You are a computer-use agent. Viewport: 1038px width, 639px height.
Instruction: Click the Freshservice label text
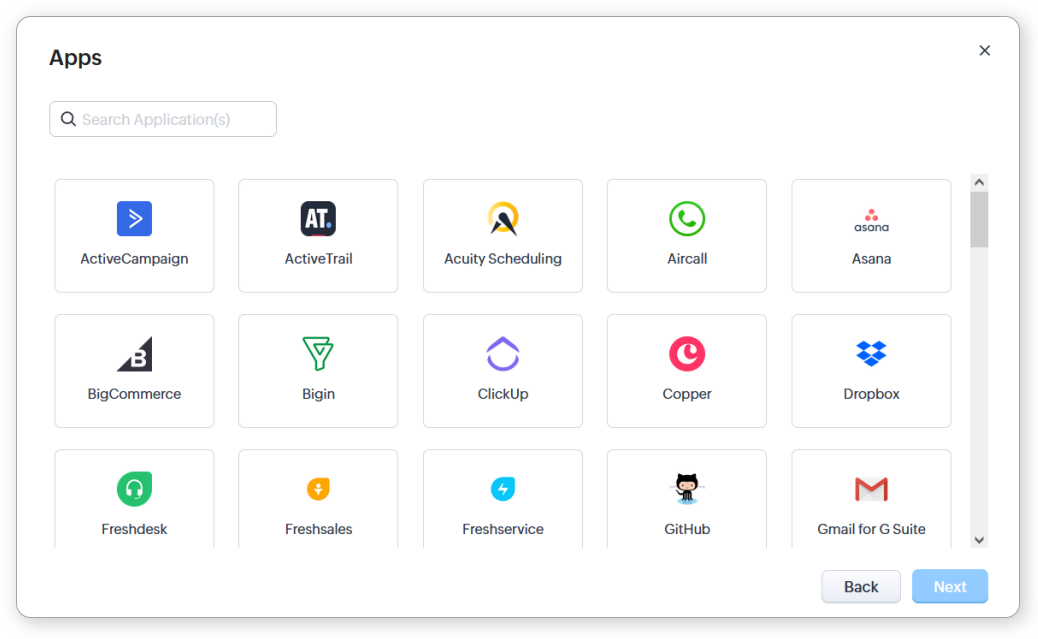tap(503, 529)
